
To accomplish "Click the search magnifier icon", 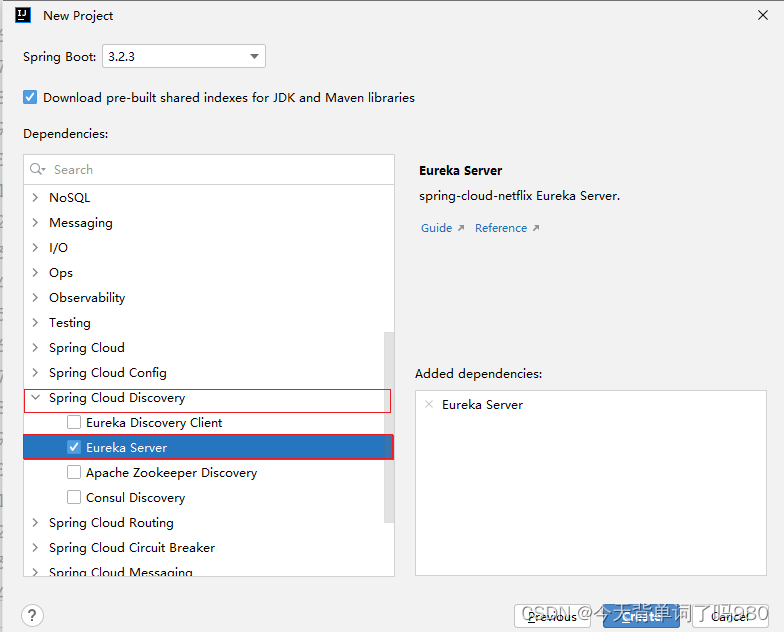I will (37, 169).
